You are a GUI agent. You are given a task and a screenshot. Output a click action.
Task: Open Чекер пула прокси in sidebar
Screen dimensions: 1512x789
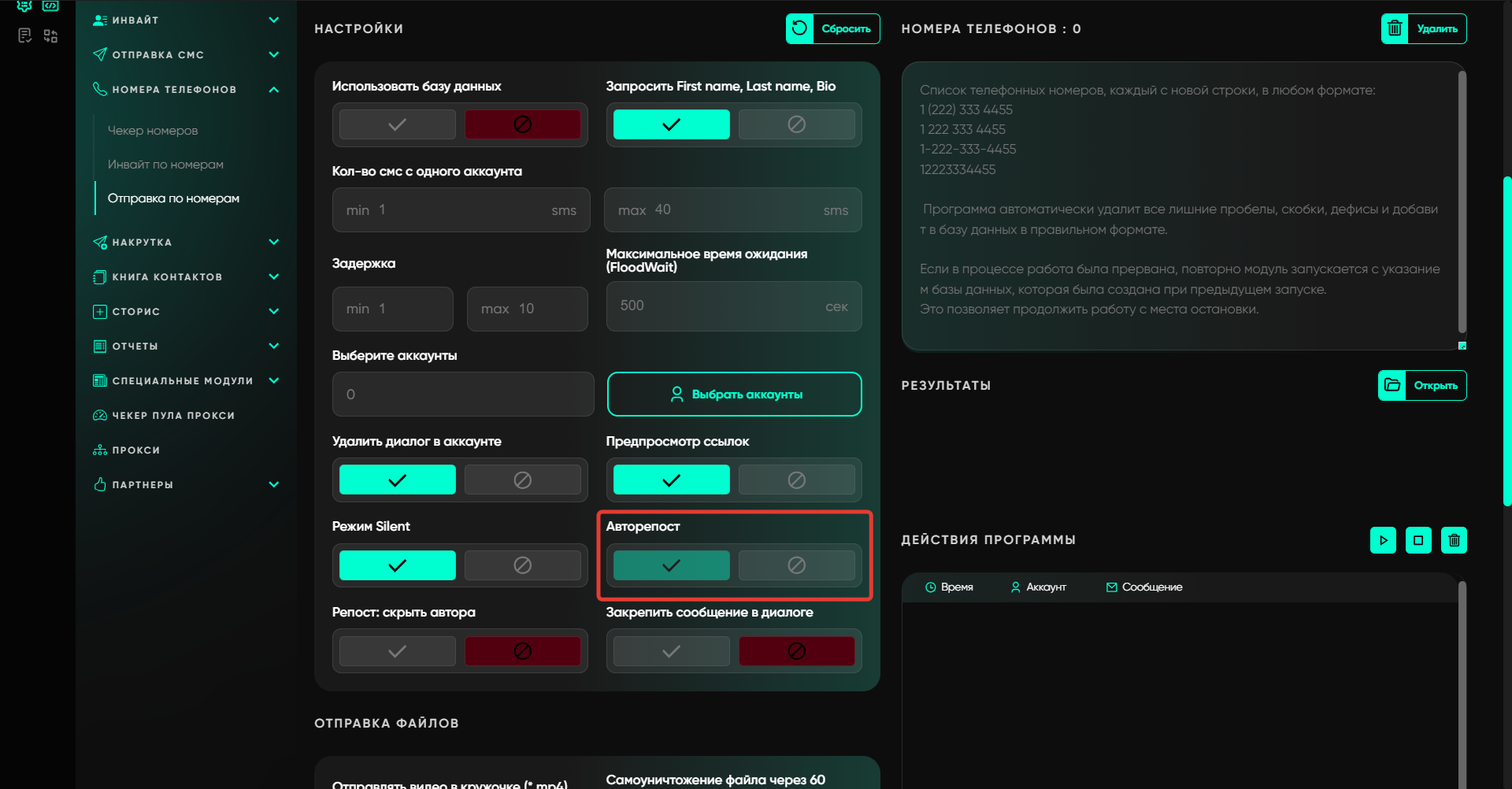tap(173, 416)
